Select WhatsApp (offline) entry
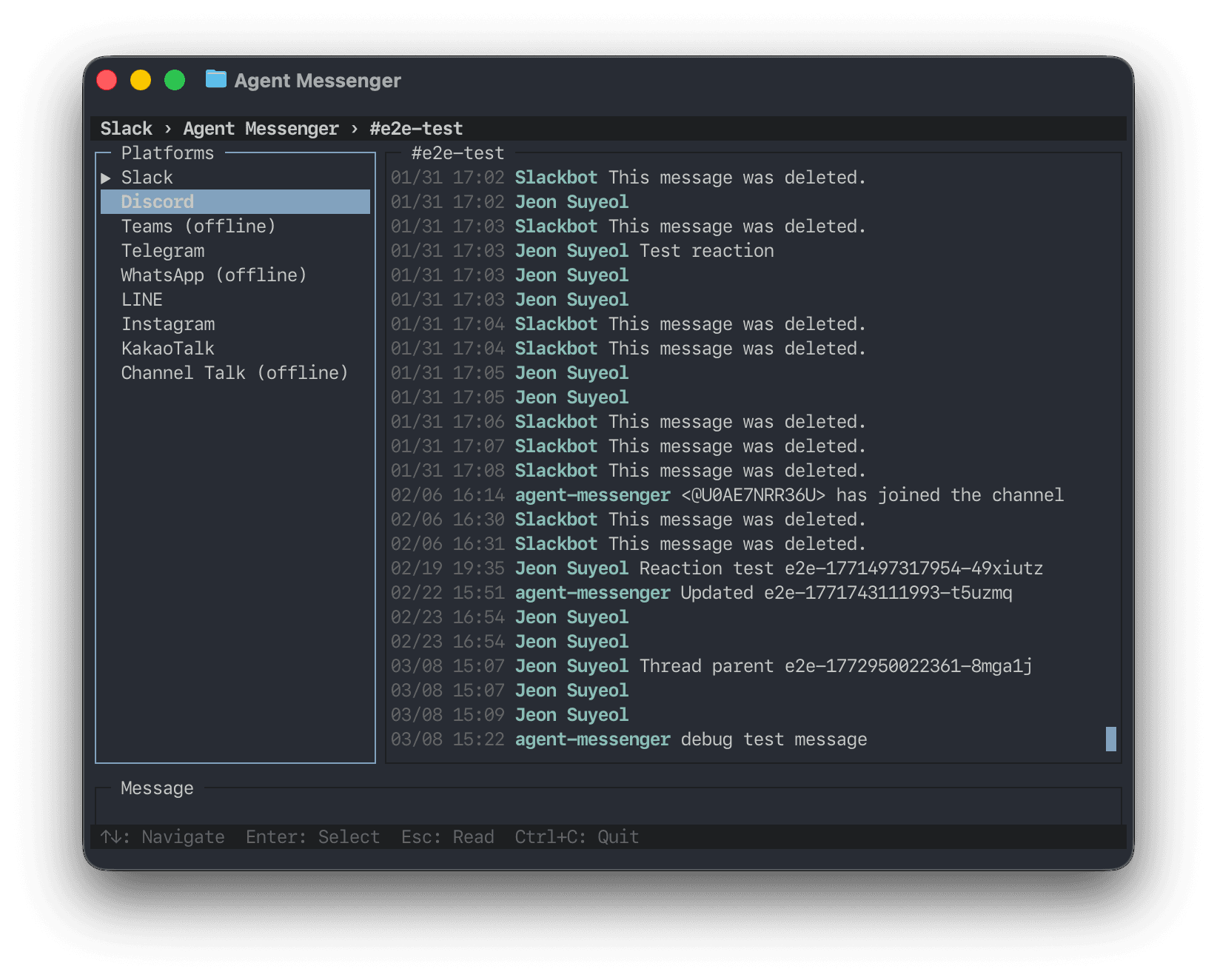 (x=213, y=275)
